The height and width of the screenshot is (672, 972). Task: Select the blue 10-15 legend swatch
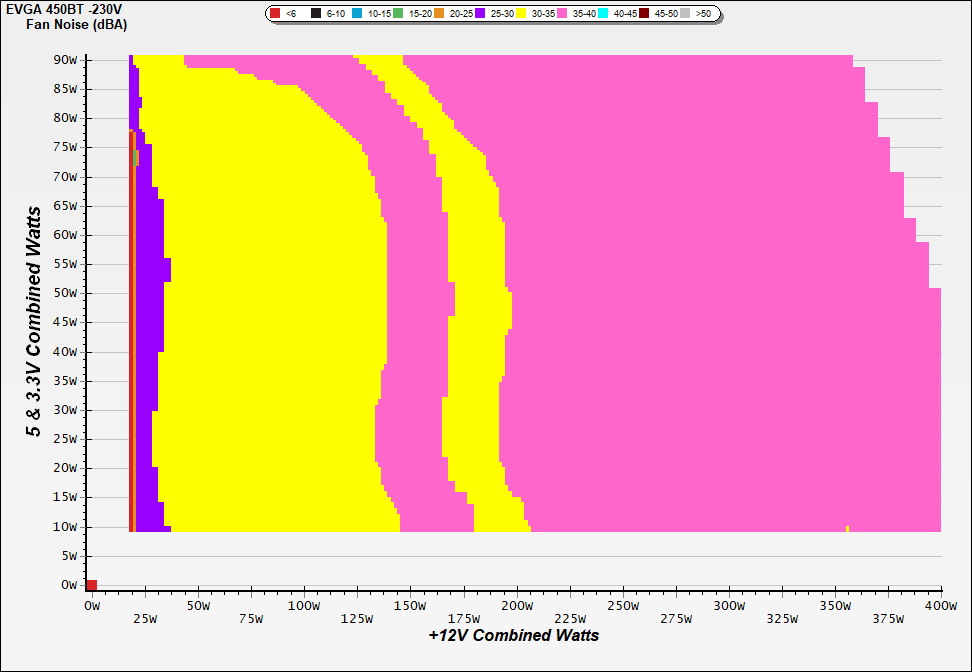358,14
